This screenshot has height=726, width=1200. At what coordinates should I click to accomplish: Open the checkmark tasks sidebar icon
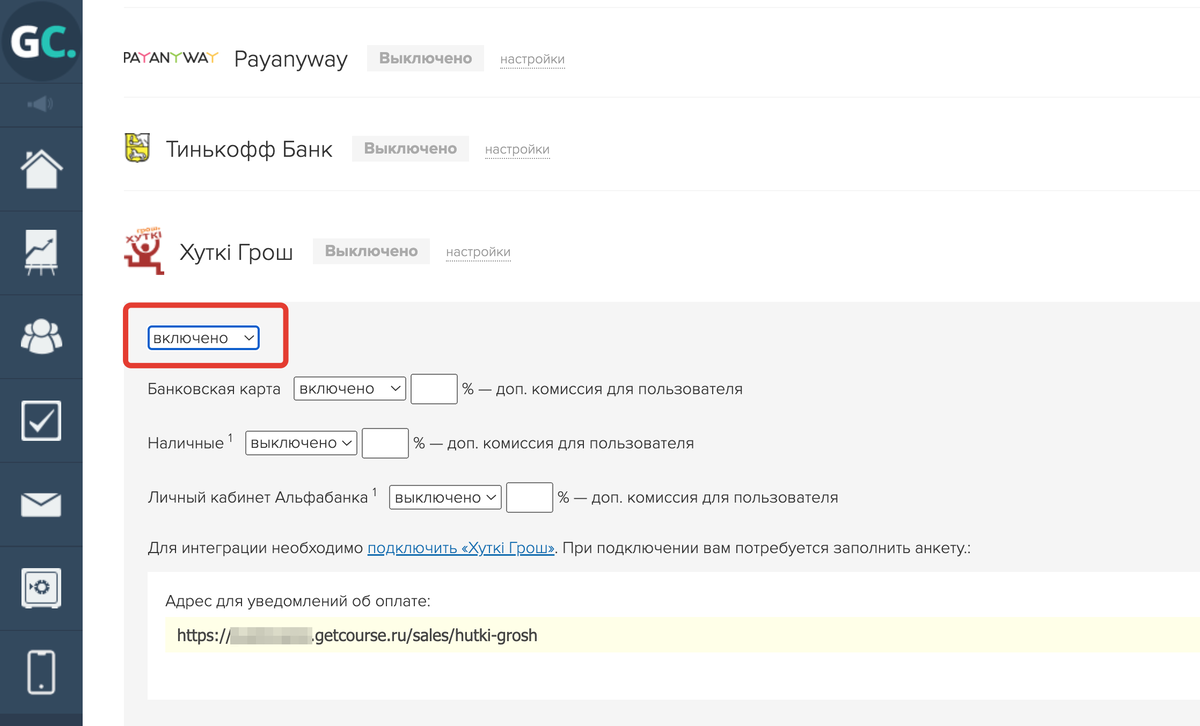[x=41, y=421]
